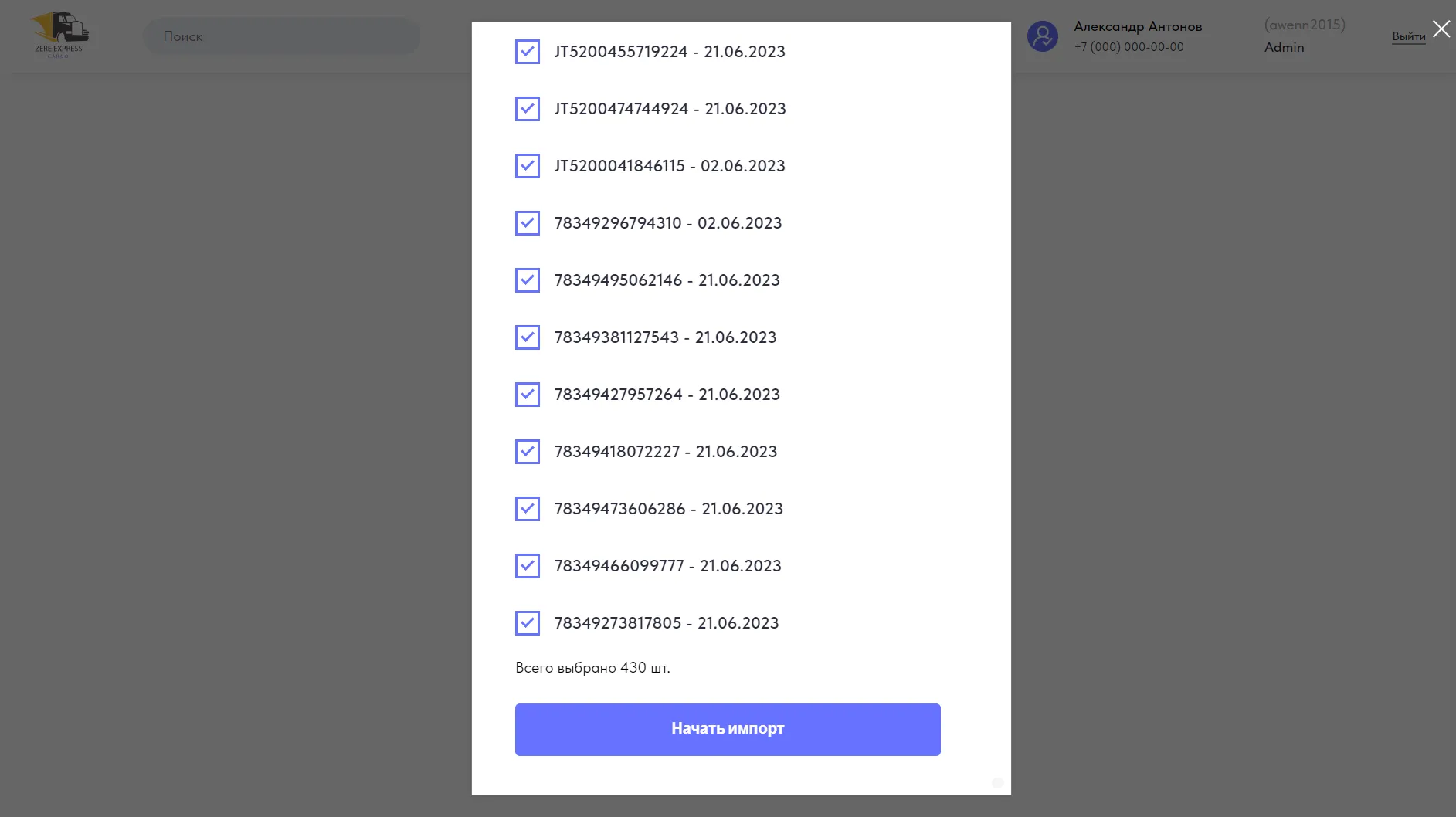Click label 'JT5200041846115 - 02.06.2023'
The image size is (1456, 817).
tap(670, 166)
